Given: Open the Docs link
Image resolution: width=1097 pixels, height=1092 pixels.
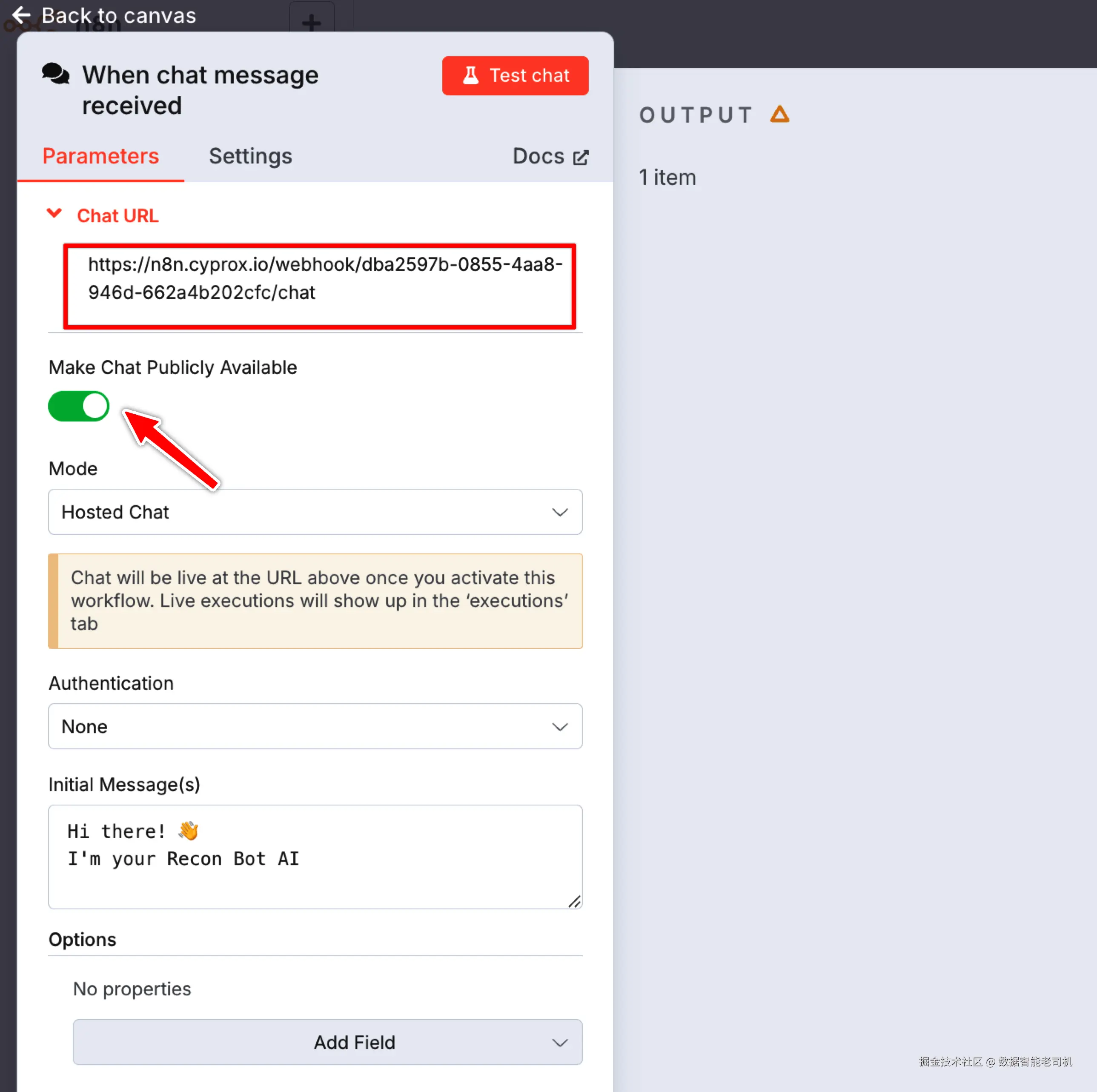Looking at the screenshot, I should click(538, 156).
